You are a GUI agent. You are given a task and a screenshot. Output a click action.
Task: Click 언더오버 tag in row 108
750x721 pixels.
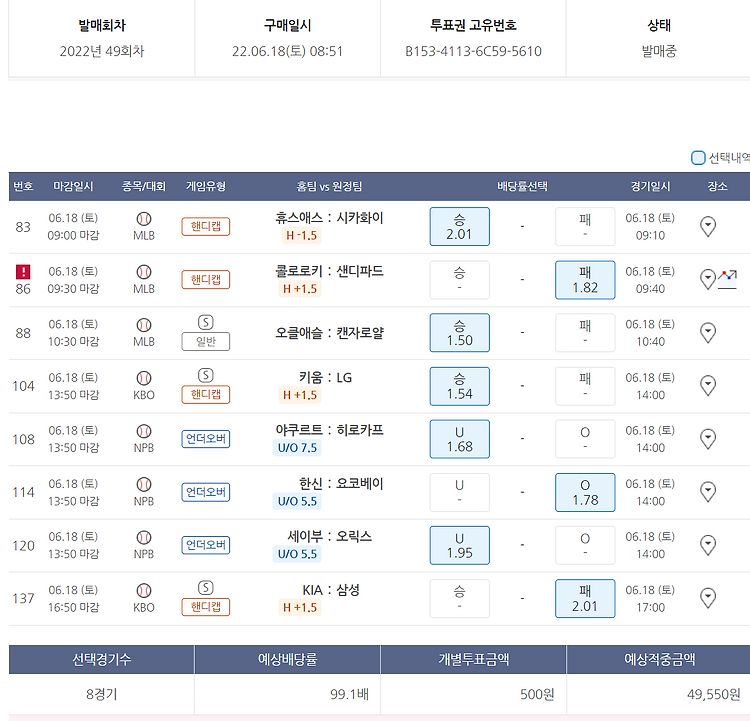point(206,439)
